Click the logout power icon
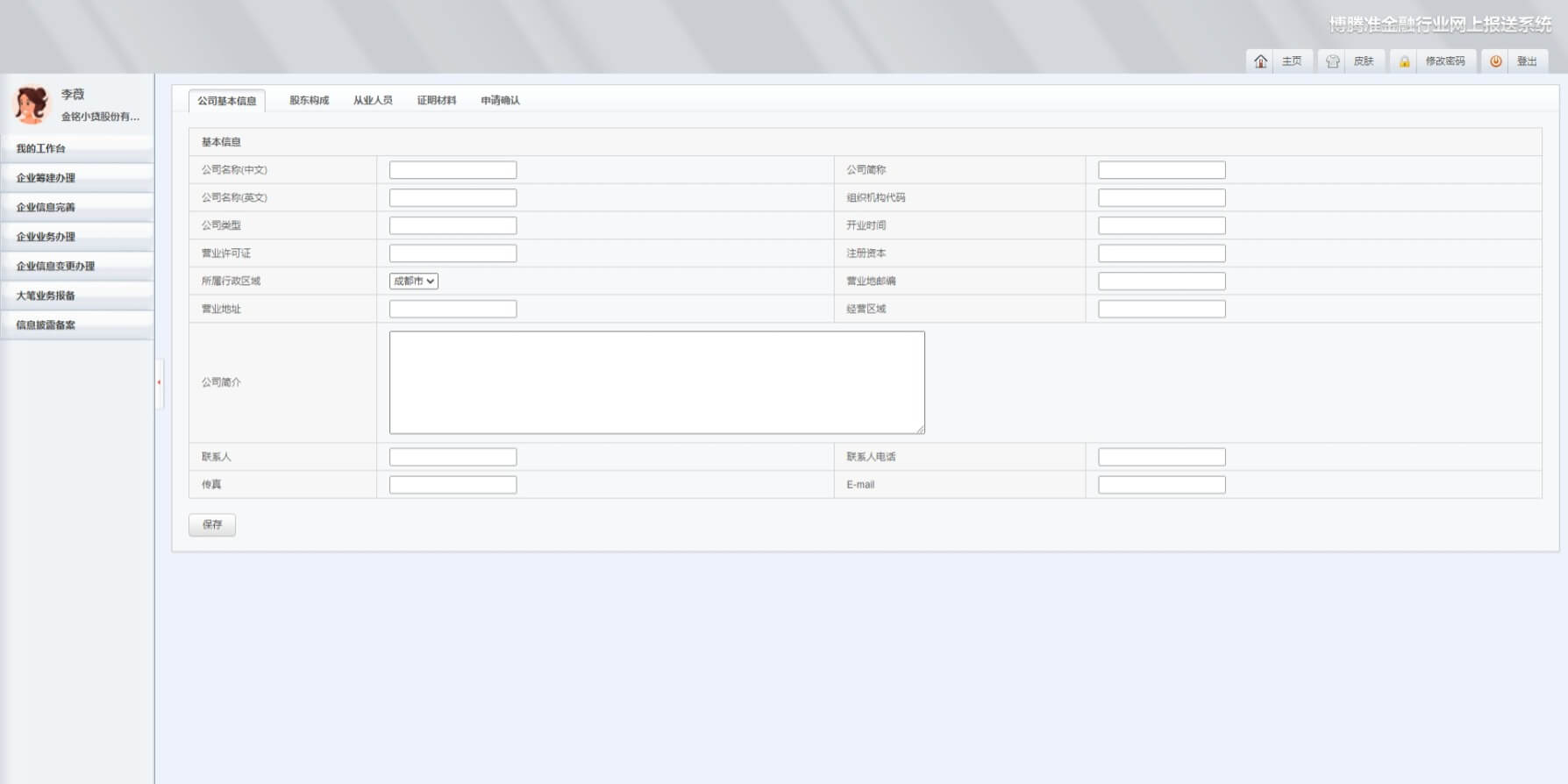The width and height of the screenshot is (1568, 784). point(1495,61)
